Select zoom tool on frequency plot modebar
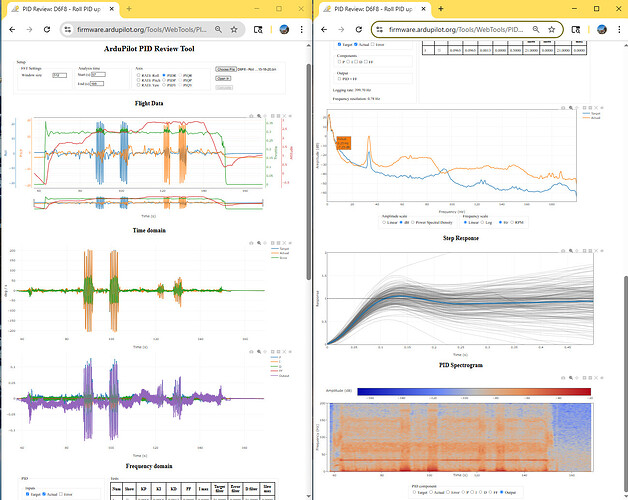This screenshot has width=628, height=500. click(571, 108)
